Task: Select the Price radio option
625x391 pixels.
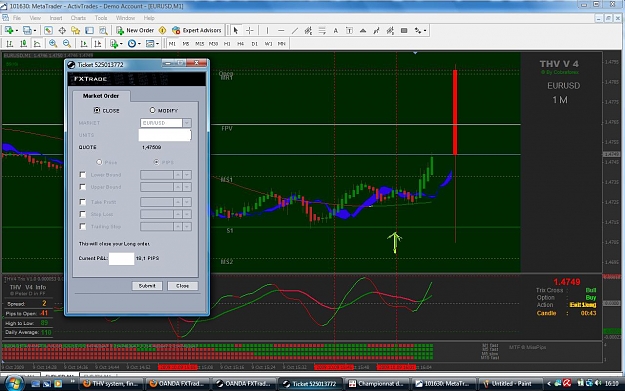Action: 99,162
